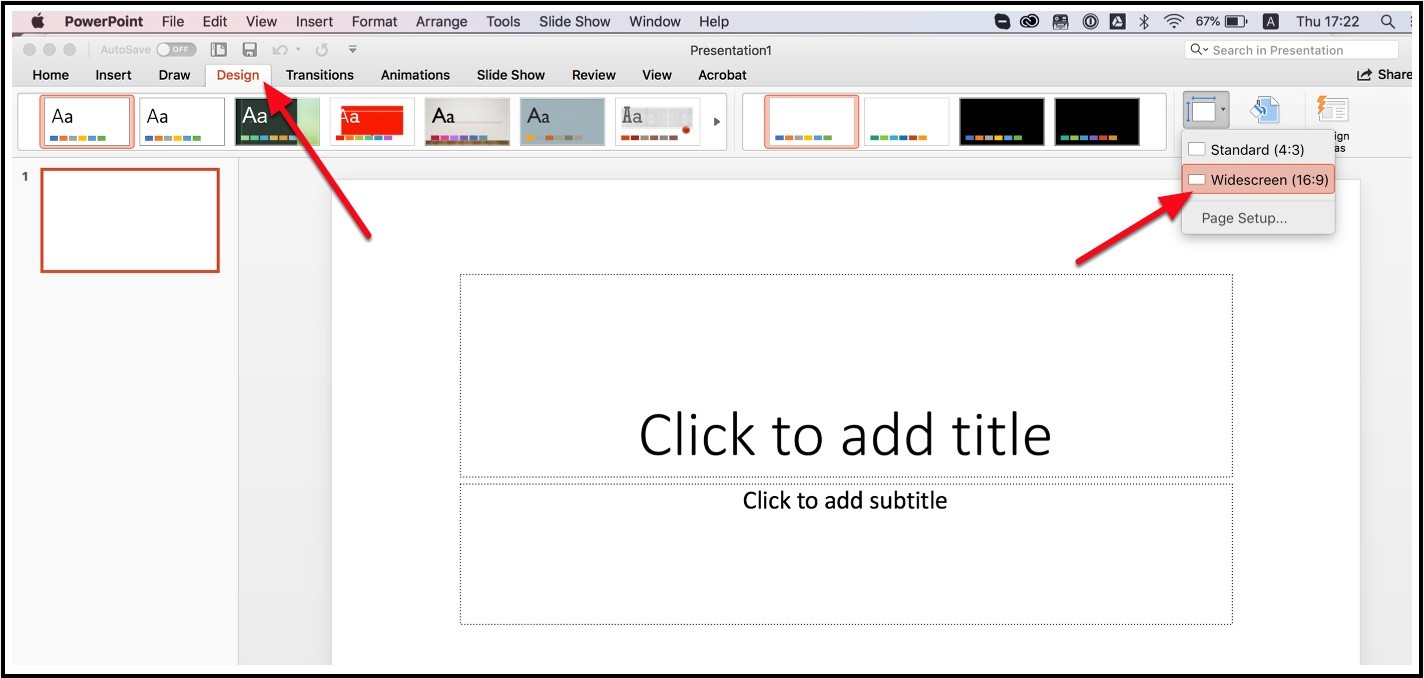Viewport: 1424px width, 678px height.
Task: Select the black variant with colored dots
Action: [1001, 122]
